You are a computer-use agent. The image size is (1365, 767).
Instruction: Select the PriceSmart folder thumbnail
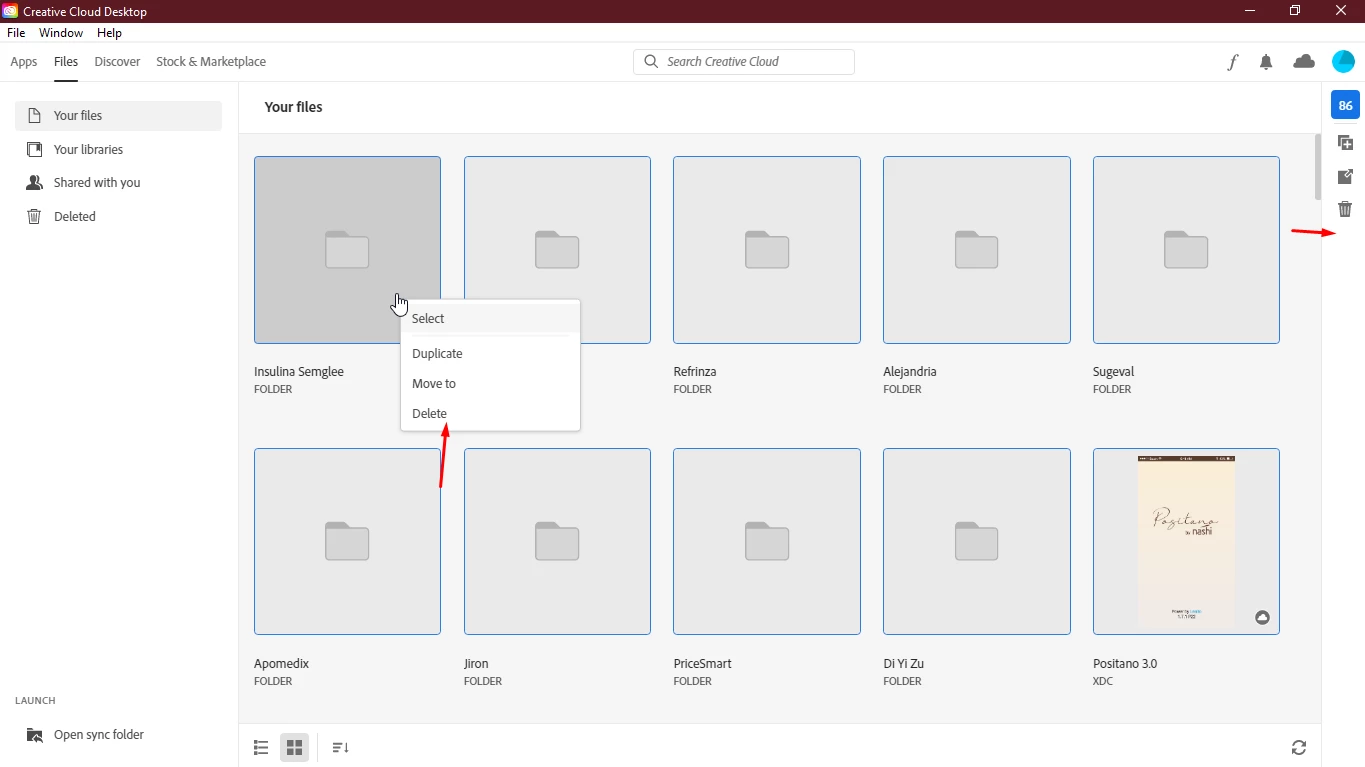coord(767,541)
